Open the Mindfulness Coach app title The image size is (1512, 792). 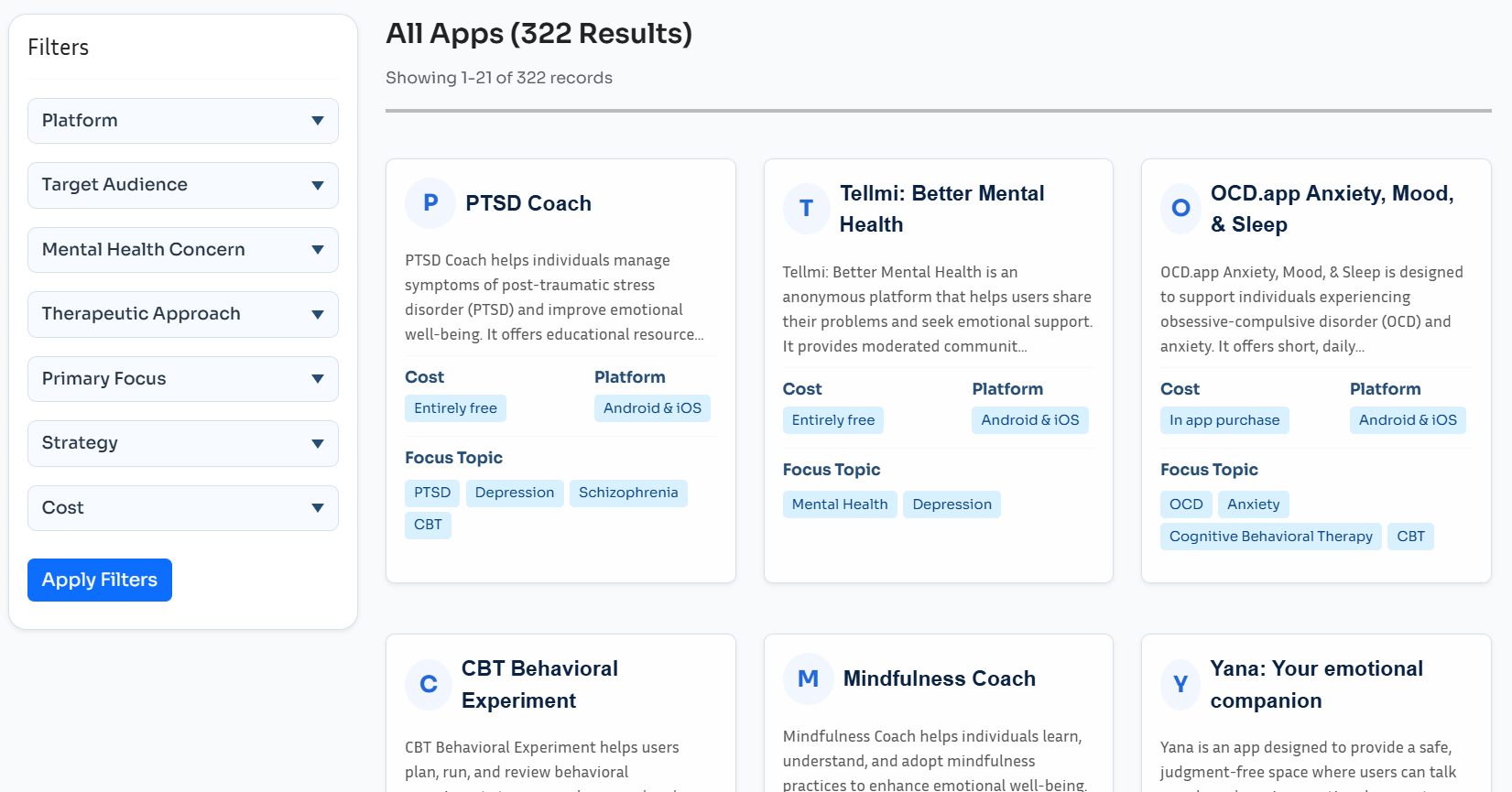(x=939, y=678)
